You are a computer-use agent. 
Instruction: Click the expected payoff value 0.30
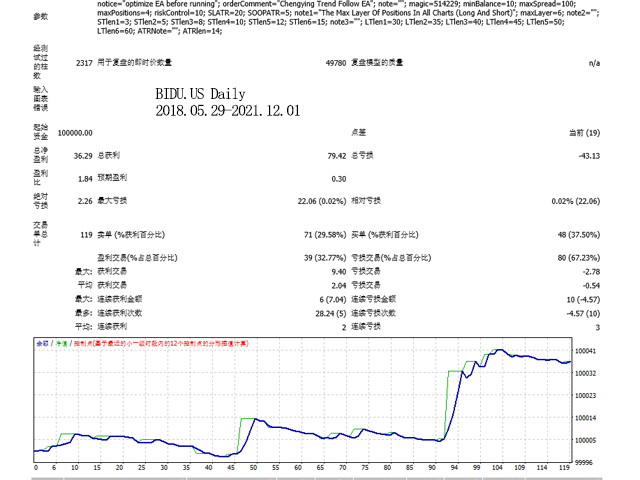(339, 179)
